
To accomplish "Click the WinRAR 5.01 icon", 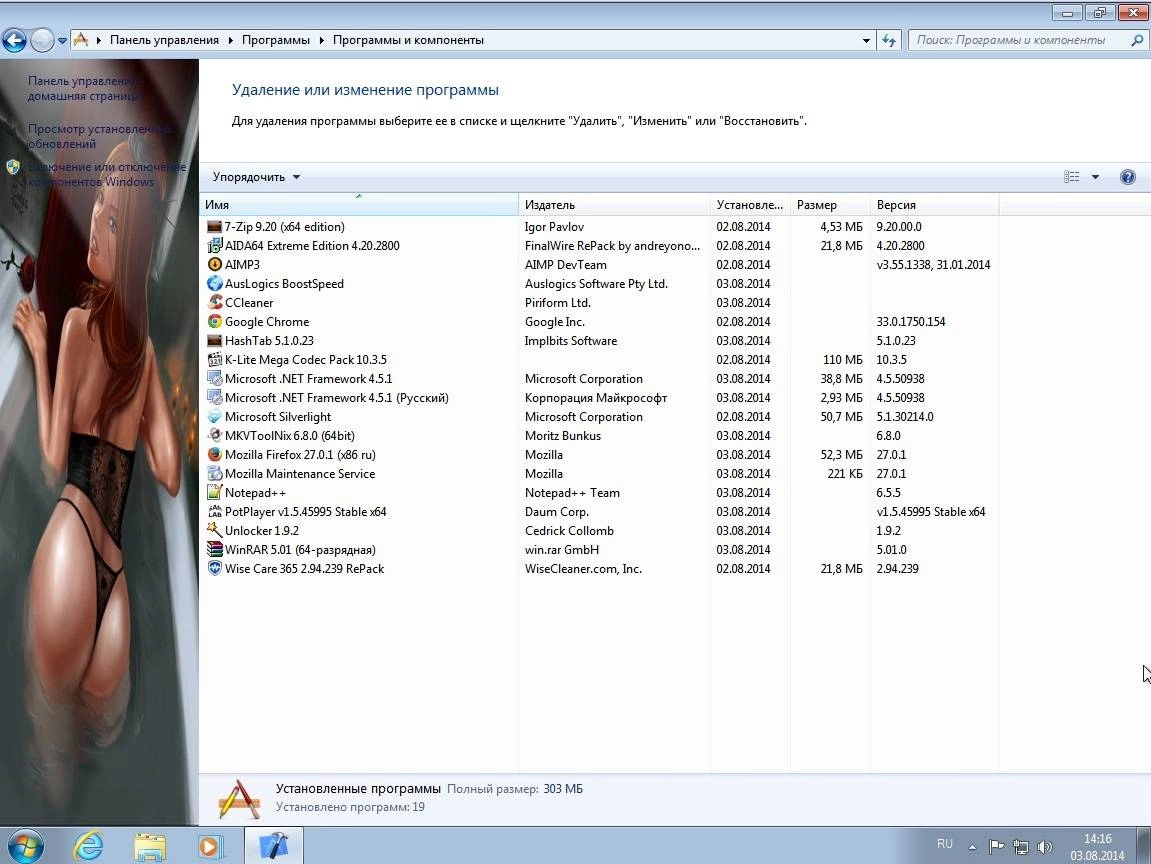I will click(214, 550).
